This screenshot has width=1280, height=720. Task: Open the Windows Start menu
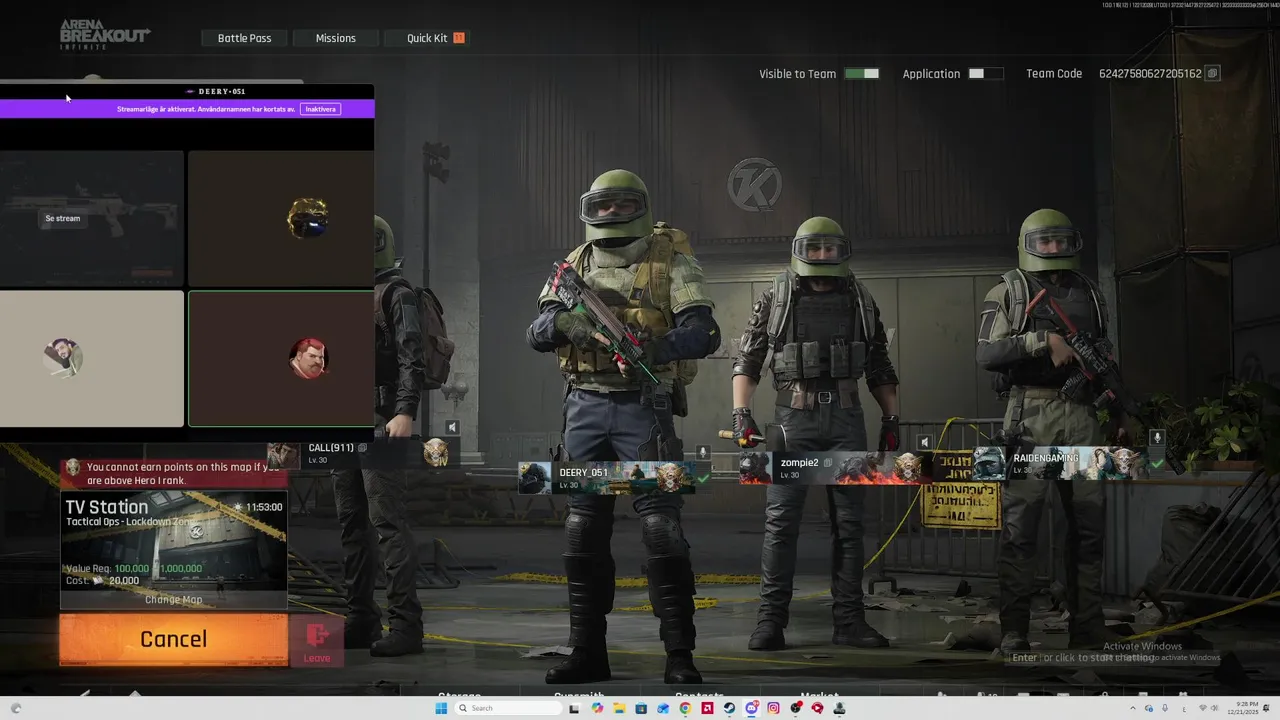click(x=441, y=708)
